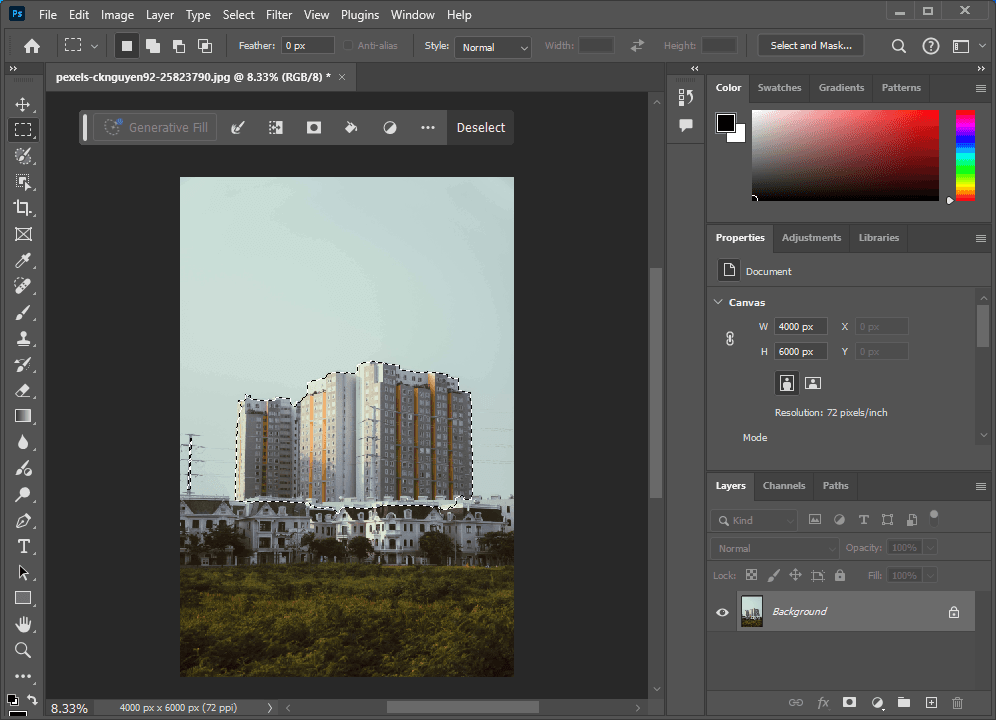Select the Eraser tool
This screenshot has height=720, width=996.
[23, 390]
